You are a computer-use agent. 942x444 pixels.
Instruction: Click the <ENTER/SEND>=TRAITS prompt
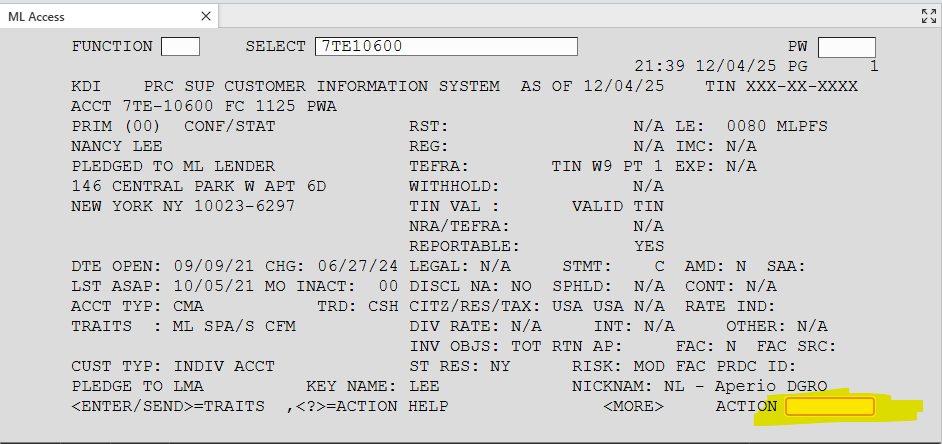point(168,406)
